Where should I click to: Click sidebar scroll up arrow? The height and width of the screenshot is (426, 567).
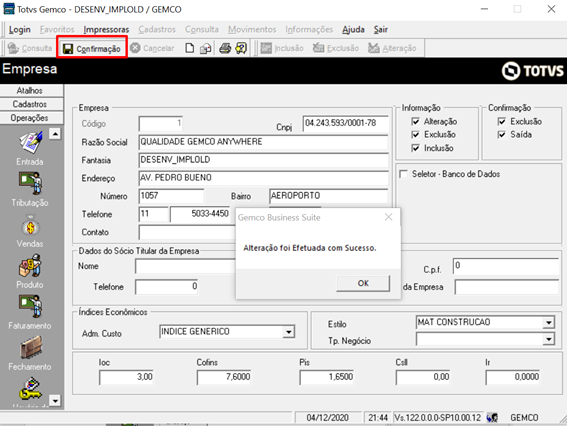[55, 134]
